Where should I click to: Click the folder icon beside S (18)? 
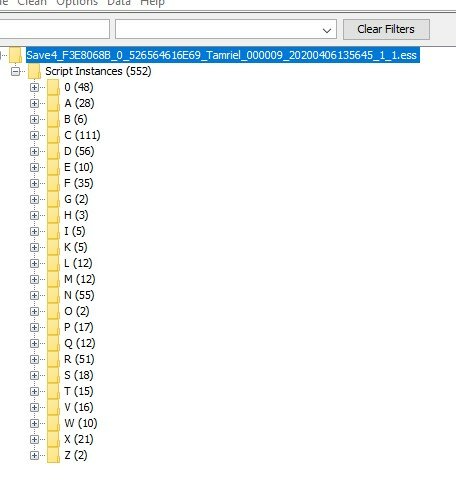pyautogui.click(x=53, y=375)
